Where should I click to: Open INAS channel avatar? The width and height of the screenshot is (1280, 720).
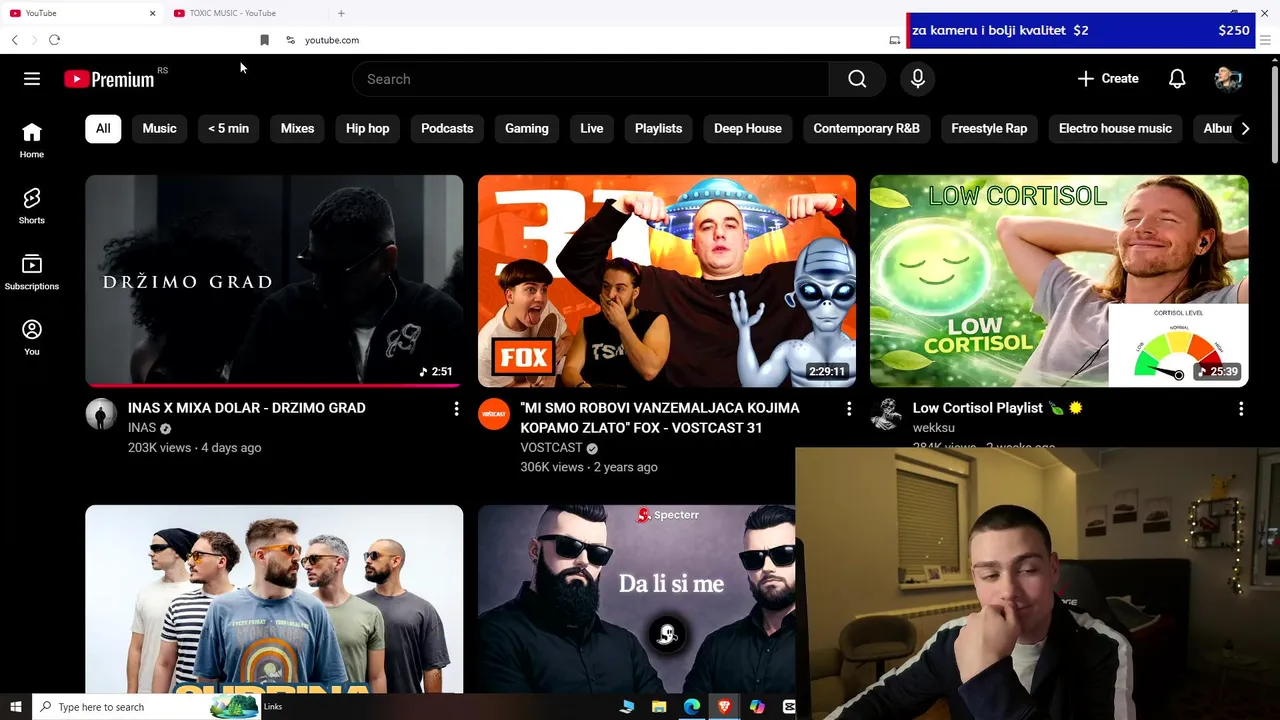coord(101,414)
